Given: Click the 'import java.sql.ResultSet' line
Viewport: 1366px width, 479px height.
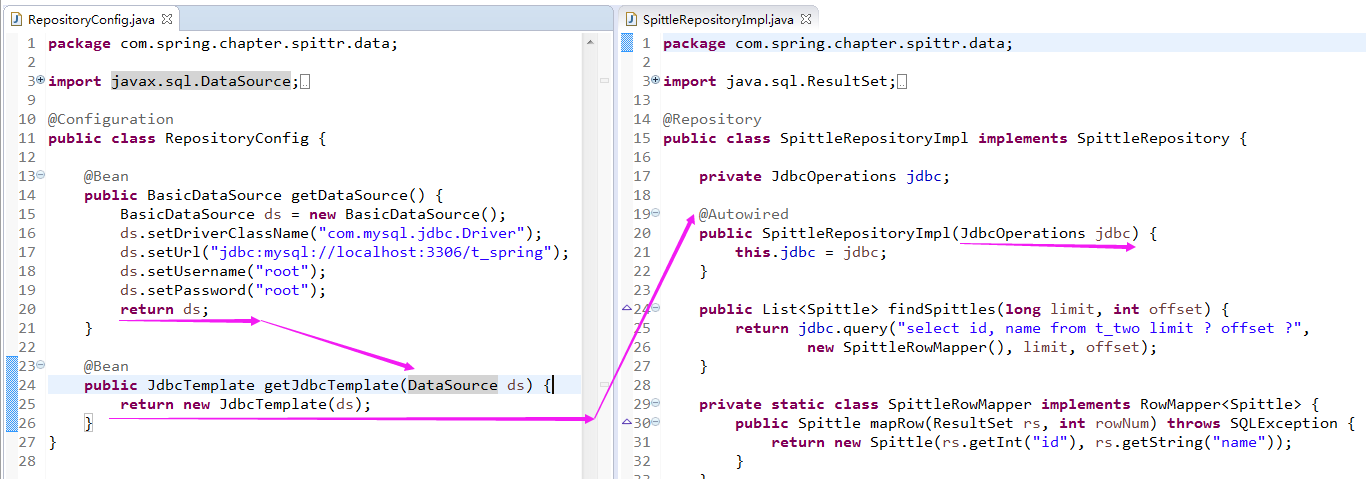Looking at the screenshot, I should click(779, 81).
